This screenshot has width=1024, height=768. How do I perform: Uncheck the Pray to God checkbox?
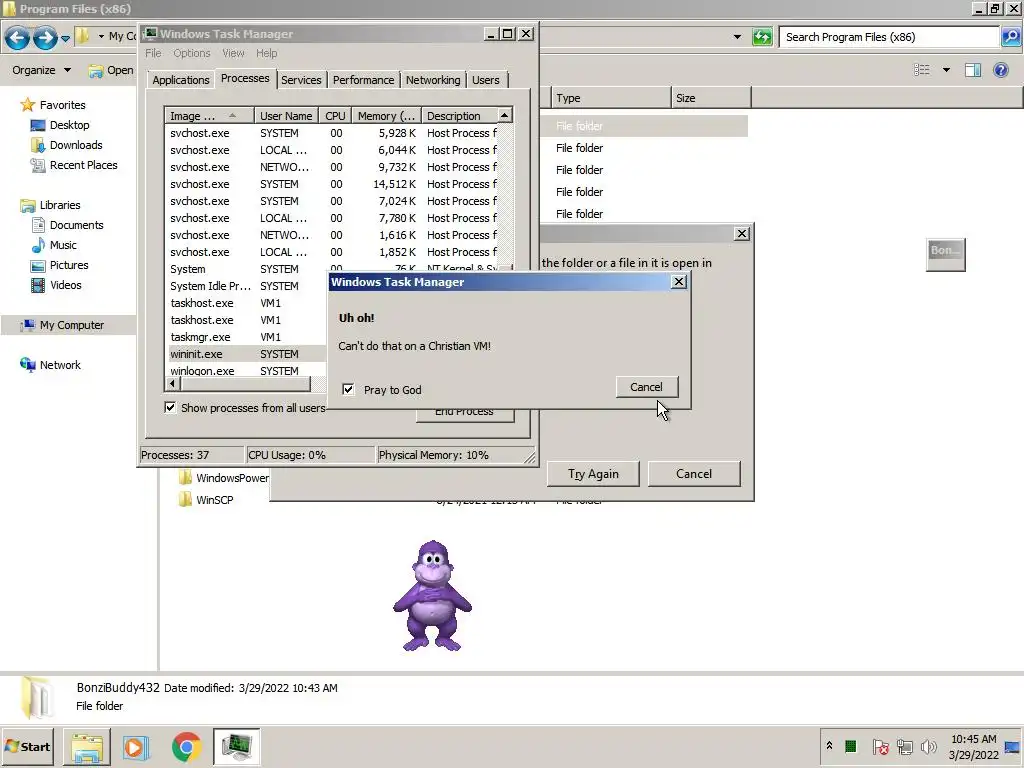[348, 389]
